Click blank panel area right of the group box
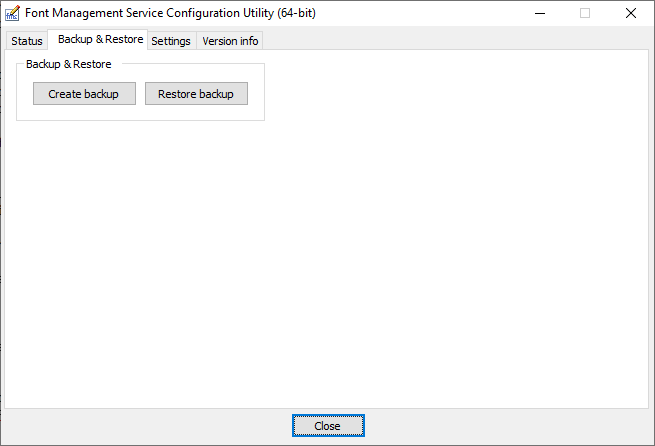This screenshot has height=446, width=655. tap(450, 92)
